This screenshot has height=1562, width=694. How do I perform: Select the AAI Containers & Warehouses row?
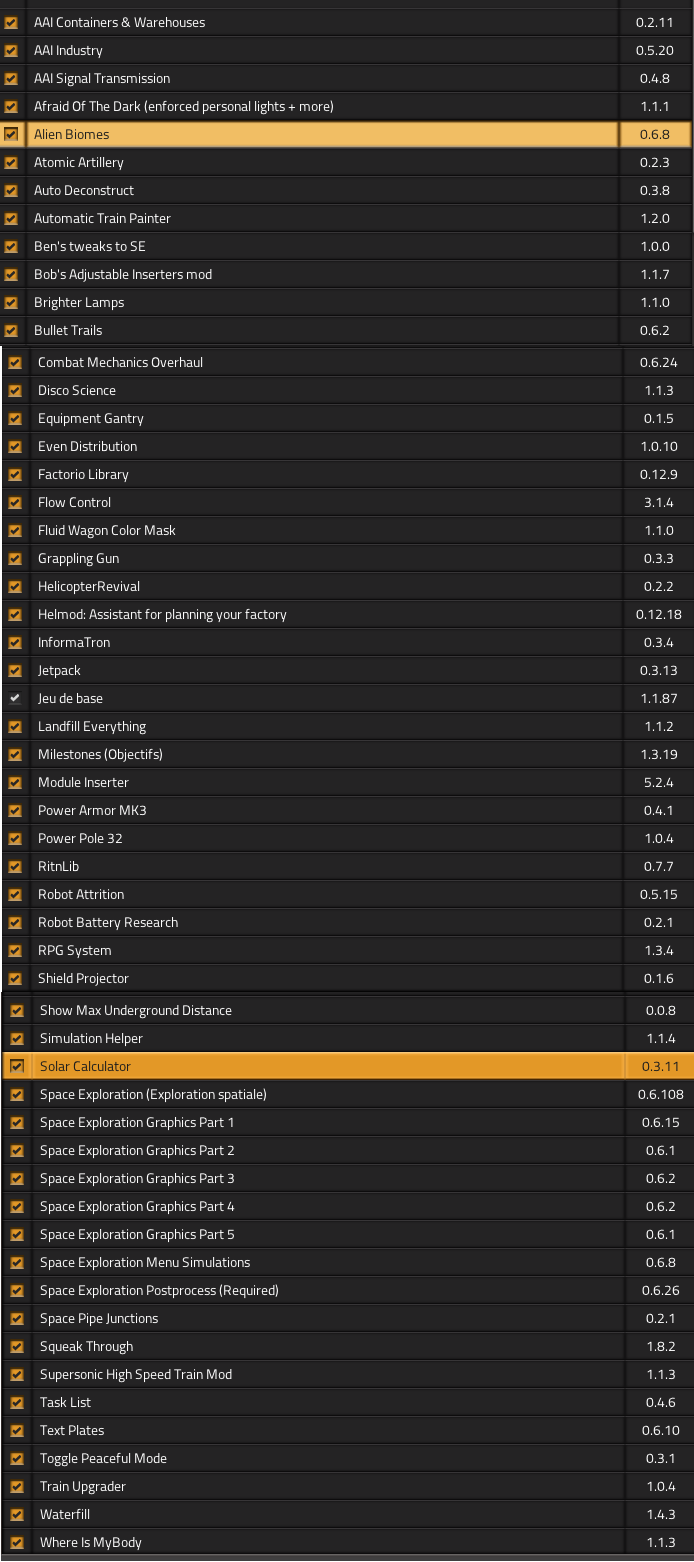click(x=322, y=22)
